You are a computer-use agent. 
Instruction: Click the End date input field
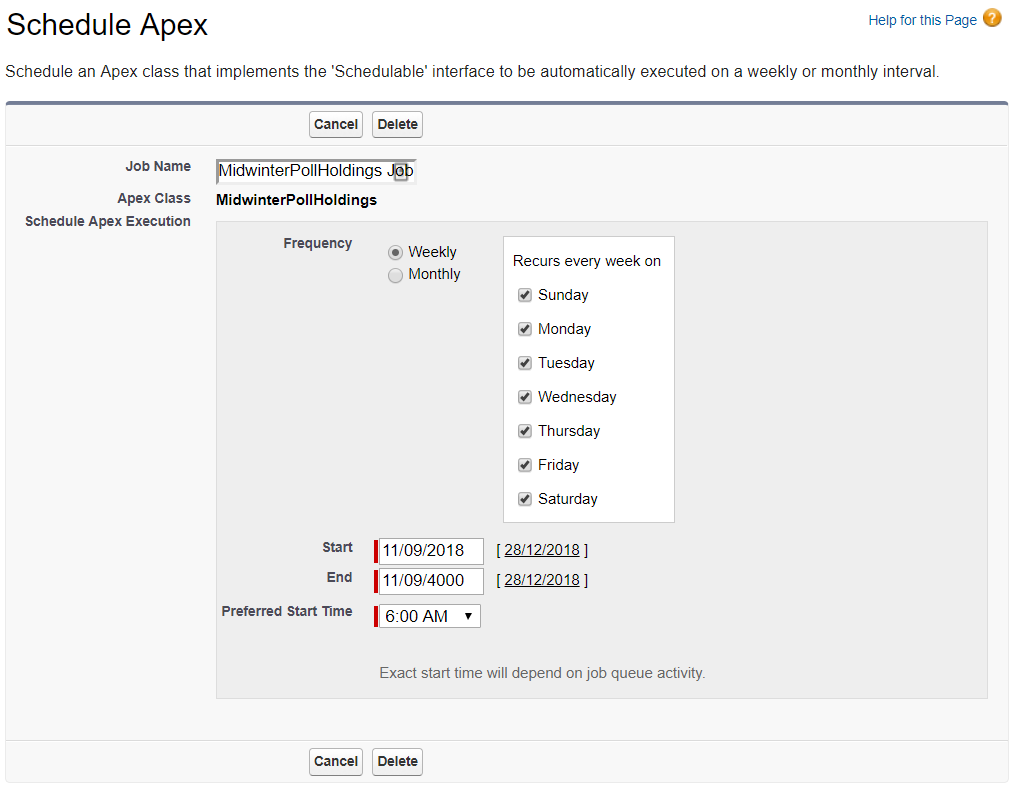[431, 581]
